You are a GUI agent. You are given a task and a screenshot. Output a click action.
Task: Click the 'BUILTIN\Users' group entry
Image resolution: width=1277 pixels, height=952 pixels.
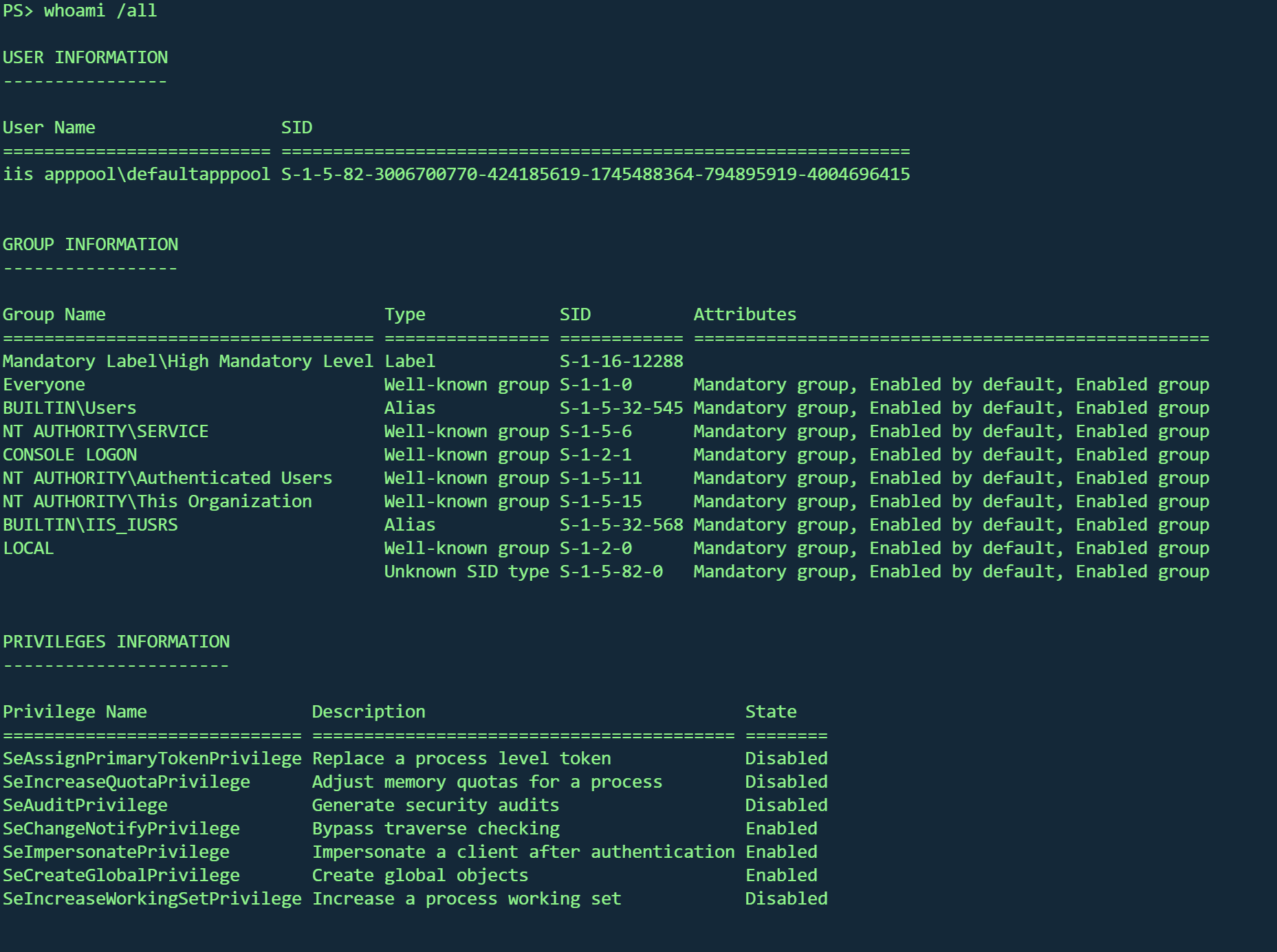coord(69,408)
